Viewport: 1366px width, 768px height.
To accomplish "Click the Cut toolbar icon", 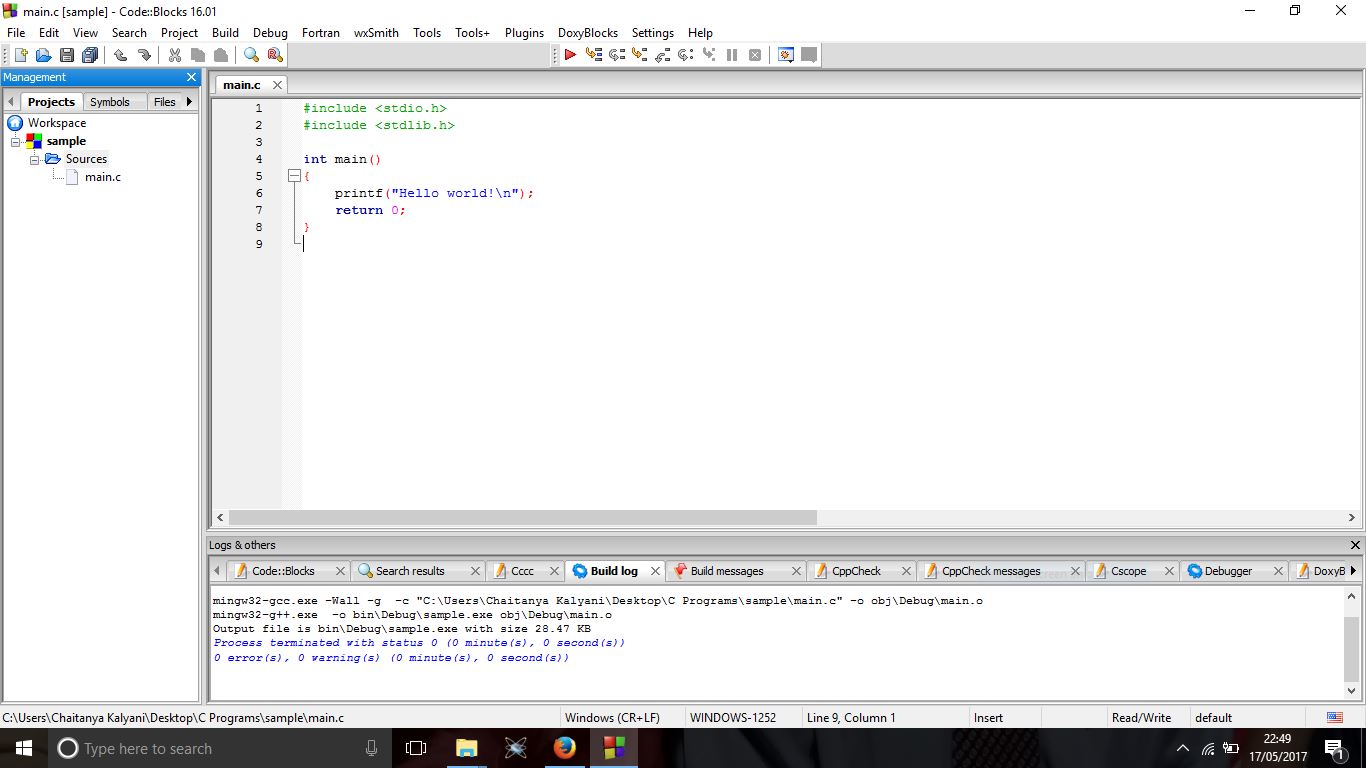I will pos(173,55).
